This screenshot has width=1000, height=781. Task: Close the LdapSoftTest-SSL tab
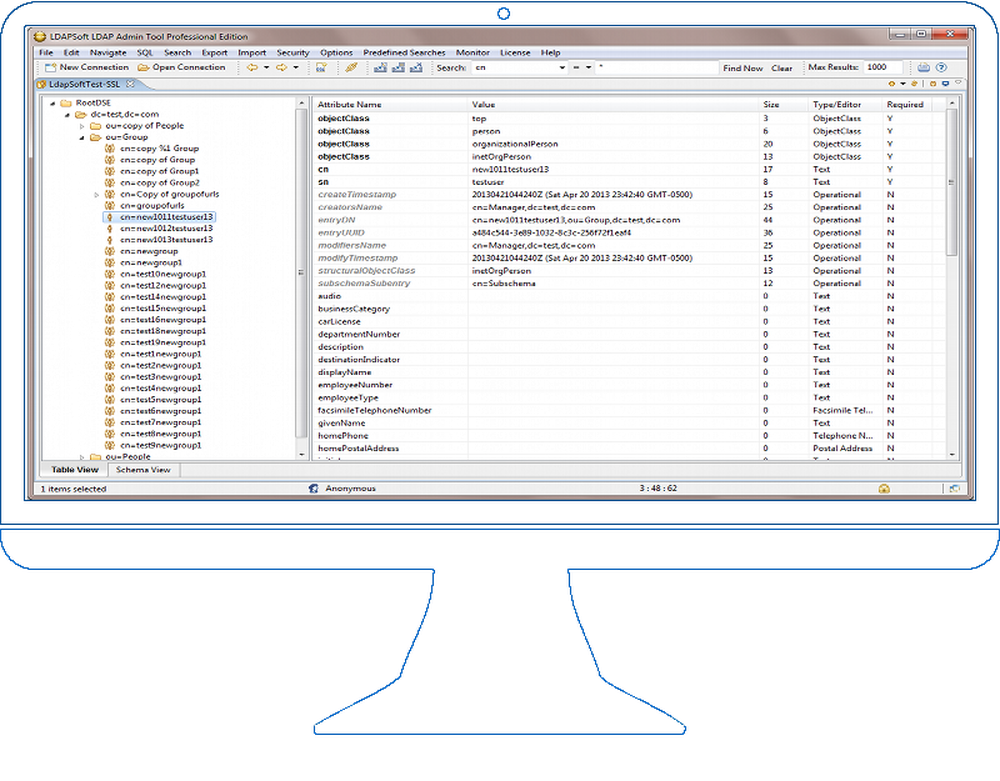[x=130, y=84]
